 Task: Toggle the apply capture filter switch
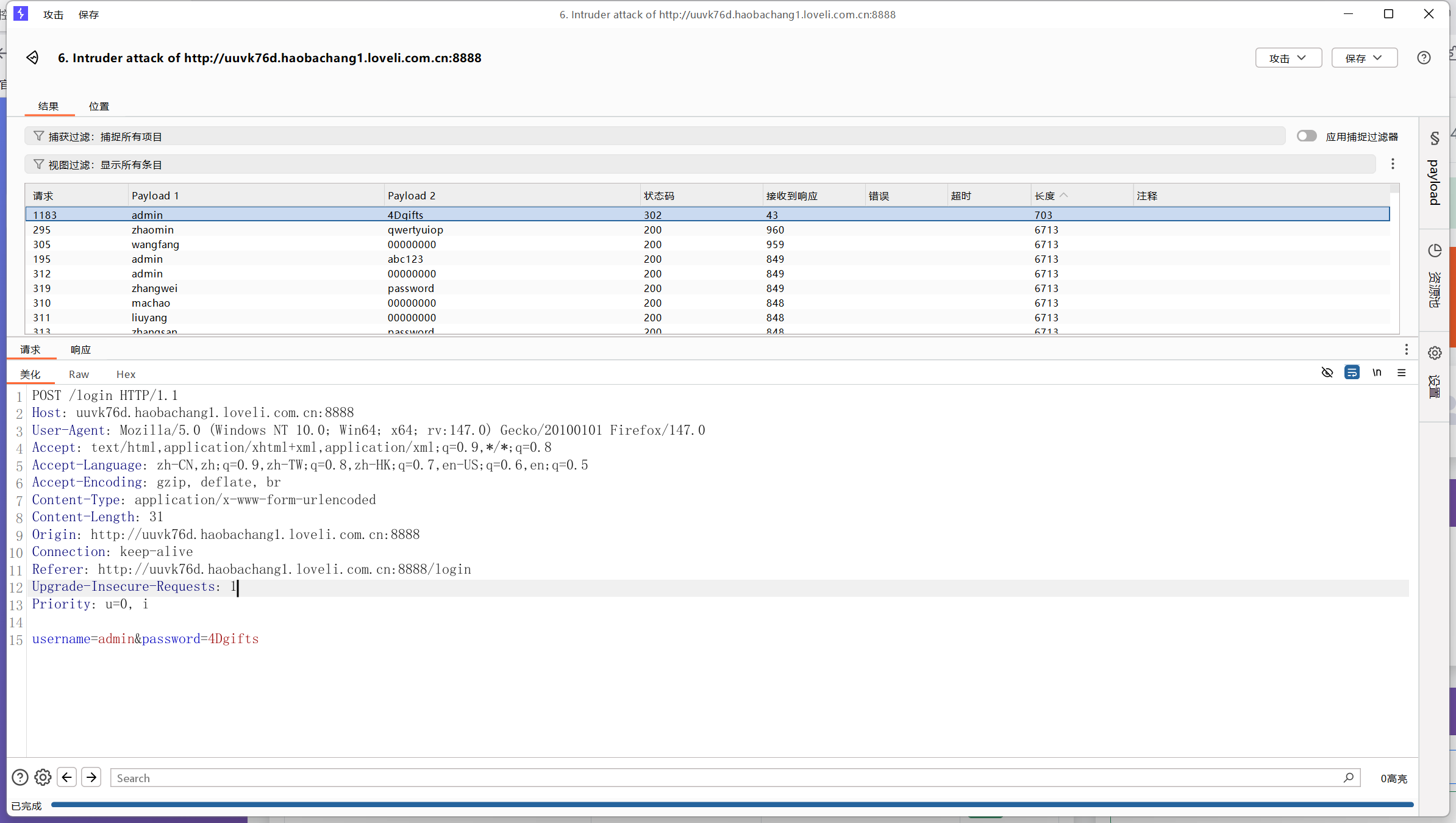coord(1306,136)
